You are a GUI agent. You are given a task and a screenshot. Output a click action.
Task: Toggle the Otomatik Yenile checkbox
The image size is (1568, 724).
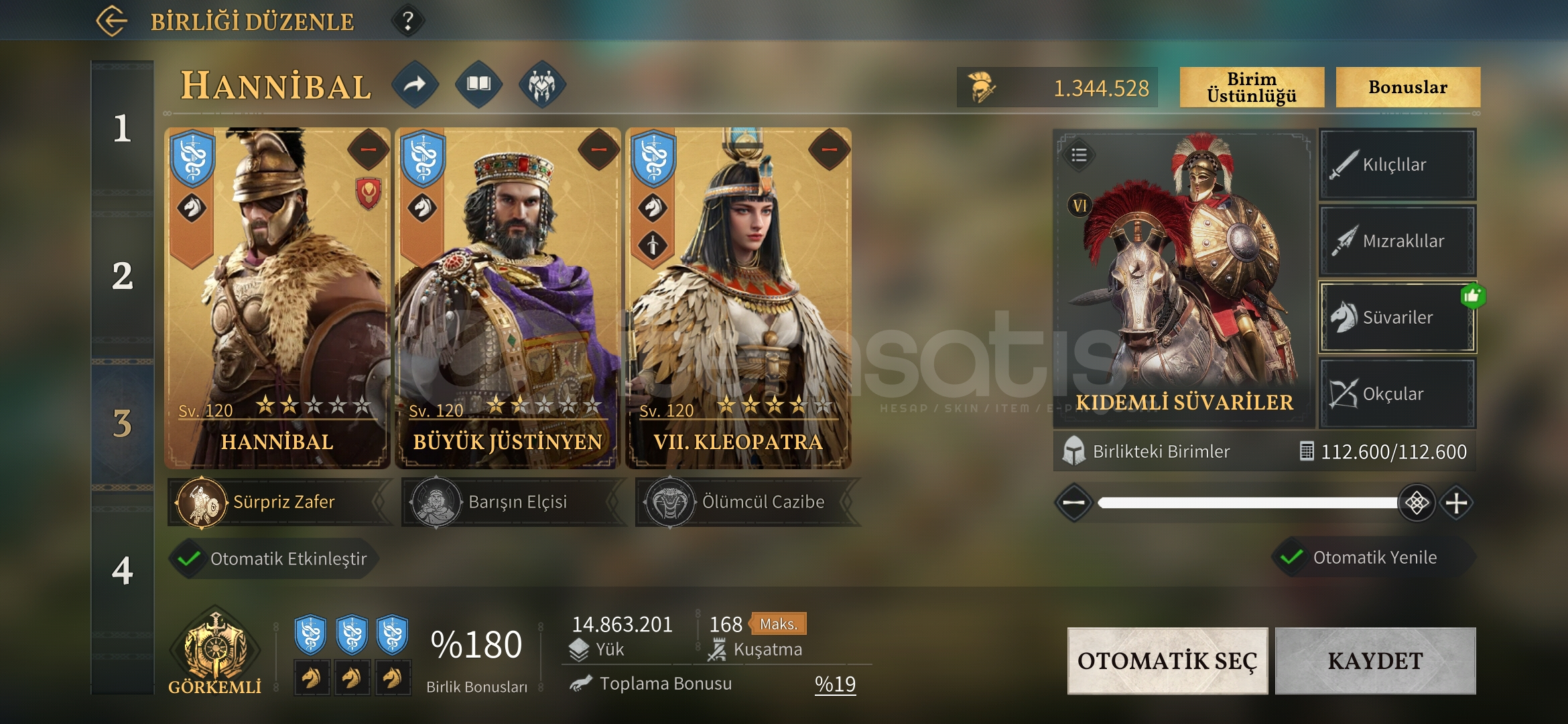click(x=1291, y=557)
